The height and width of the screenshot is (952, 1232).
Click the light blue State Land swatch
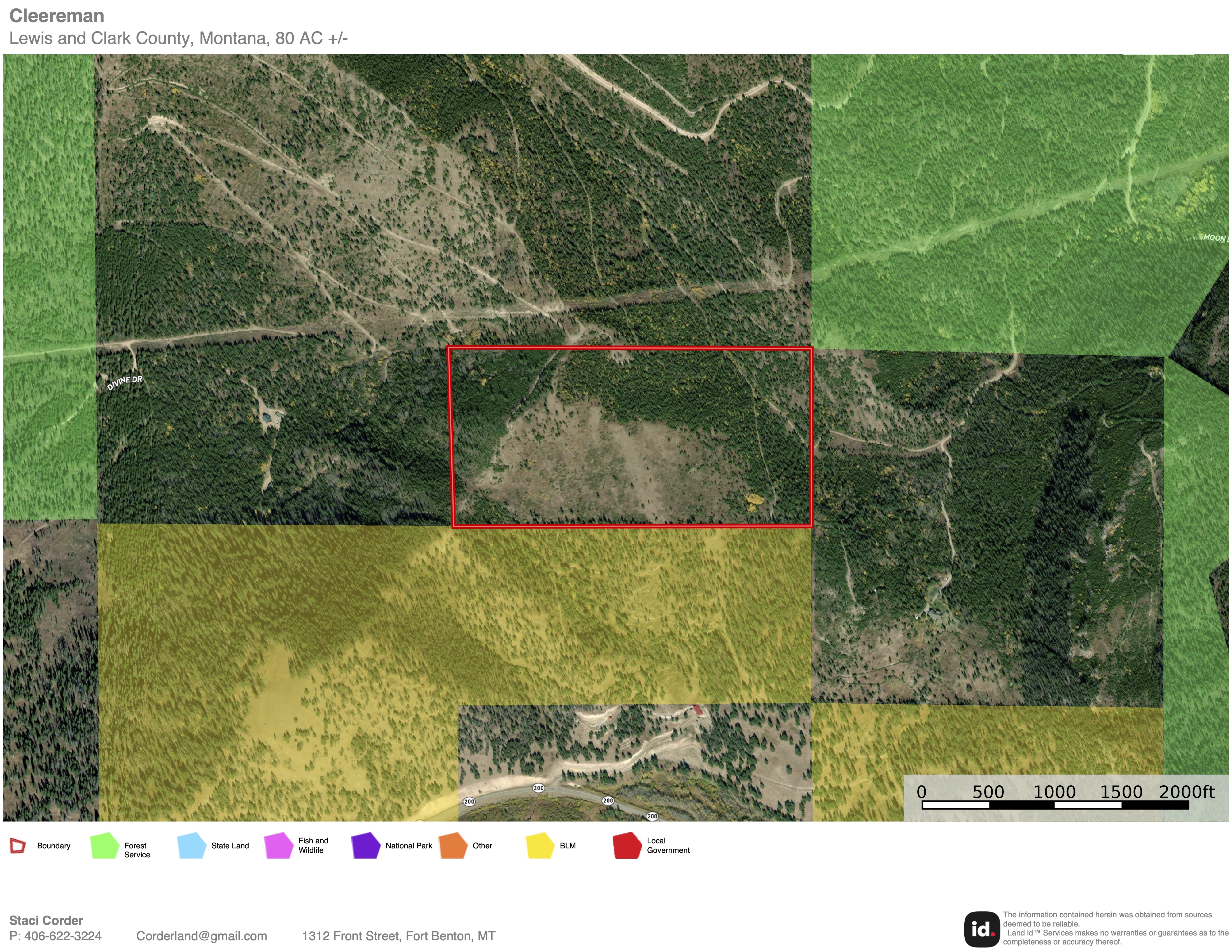192,846
